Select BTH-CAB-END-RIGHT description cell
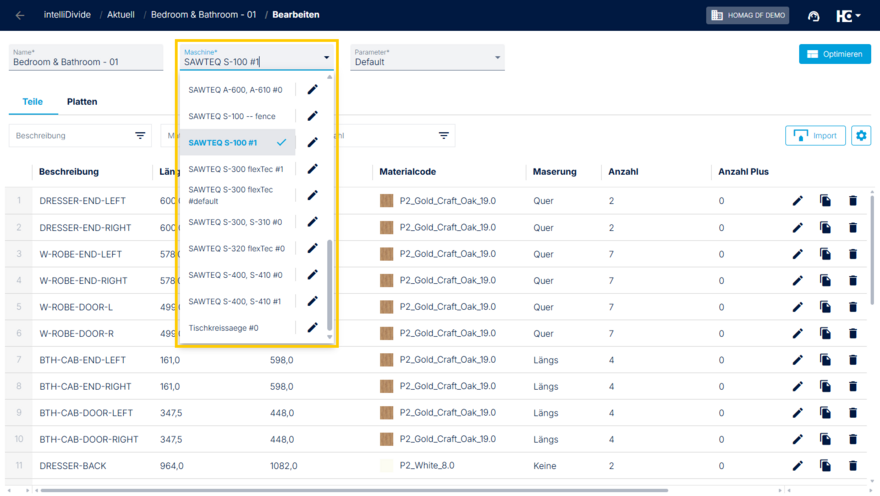Screen dimensions: 880x496 click(x=85, y=386)
